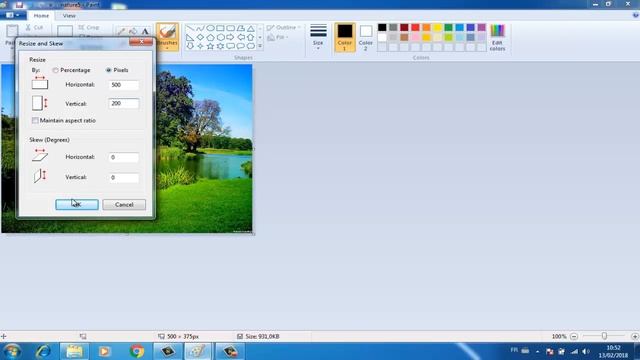Image resolution: width=640 pixels, height=360 pixels.
Task: Open the Paint file menu button
Action: (x=12, y=15)
